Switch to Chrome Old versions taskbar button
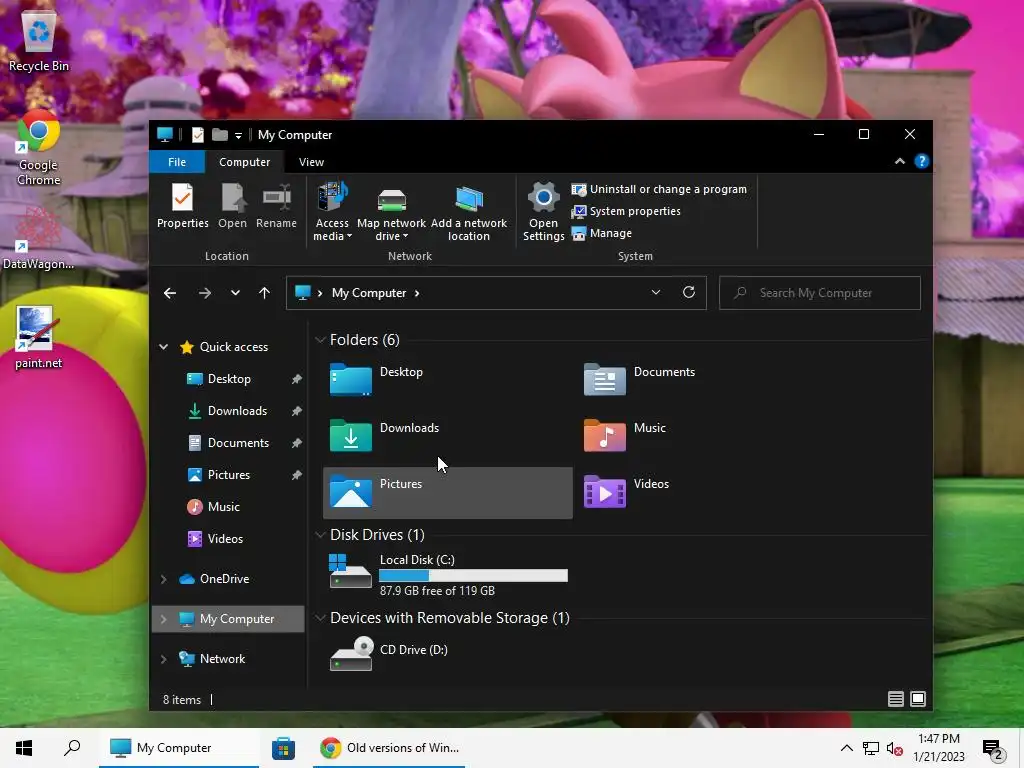The width and height of the screenshot is (1024, 768). (389, 748)
